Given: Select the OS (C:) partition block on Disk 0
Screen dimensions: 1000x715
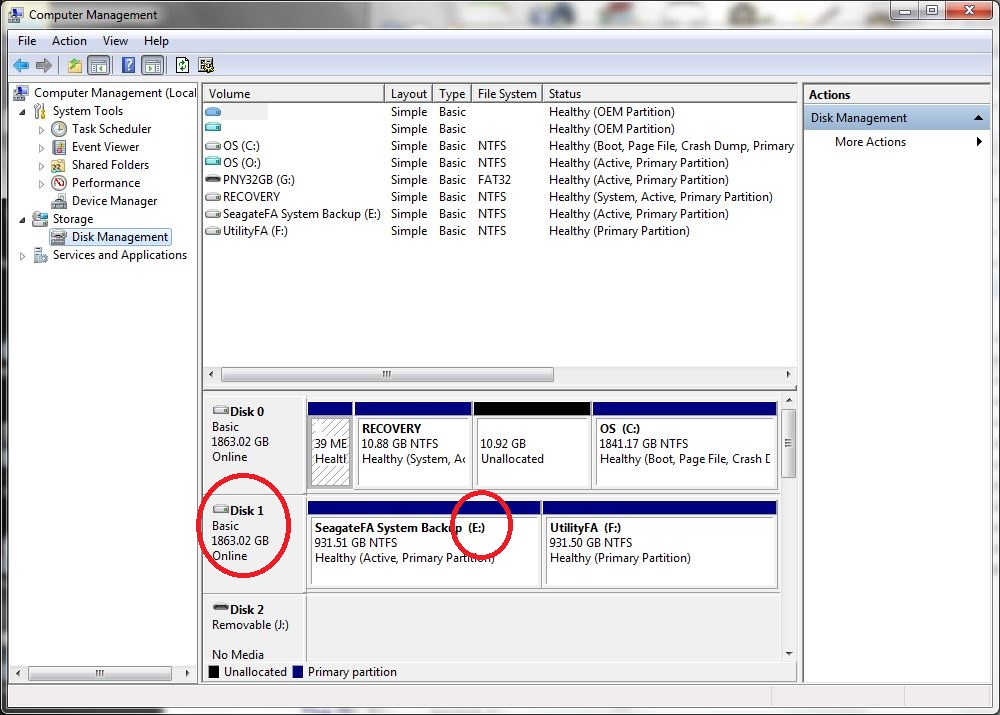Looking at the screenshot, I should click(685, 445).
